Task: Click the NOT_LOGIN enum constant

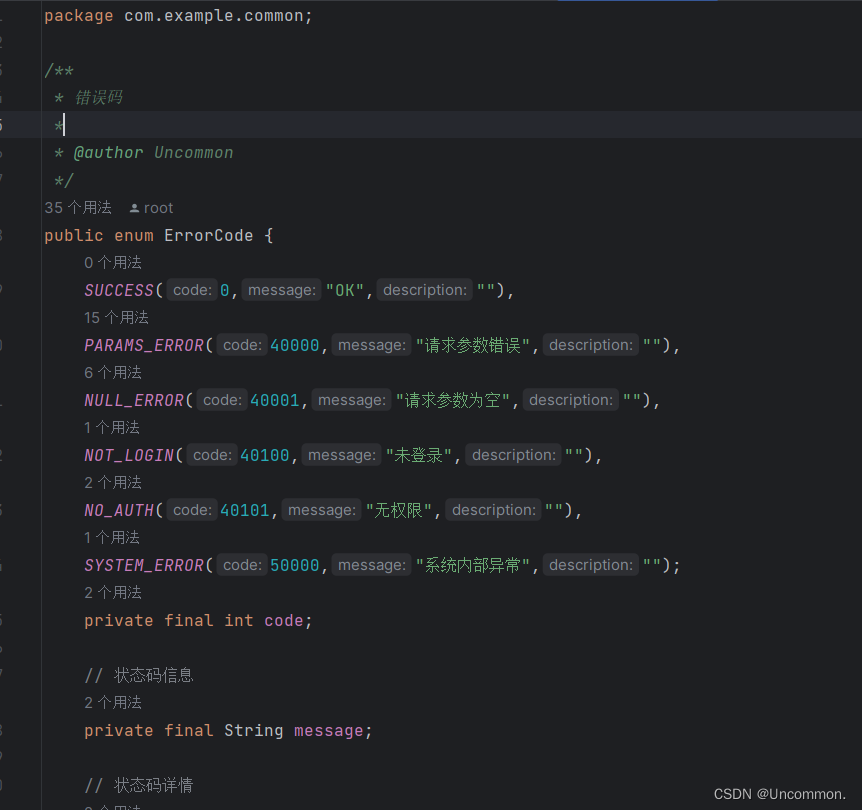Action: click(129, 455)
